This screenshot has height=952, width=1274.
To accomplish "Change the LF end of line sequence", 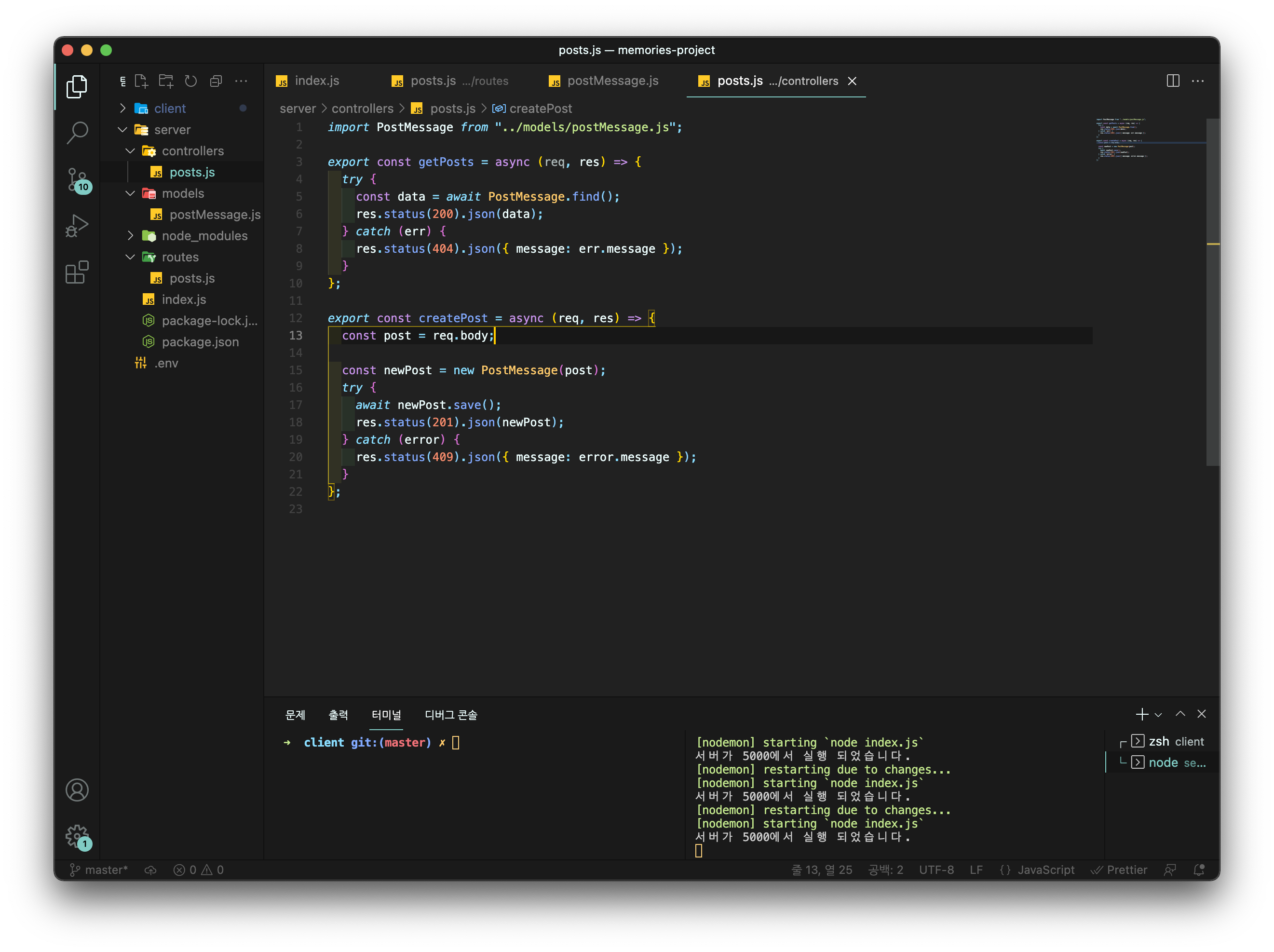I will click(976, 870).
